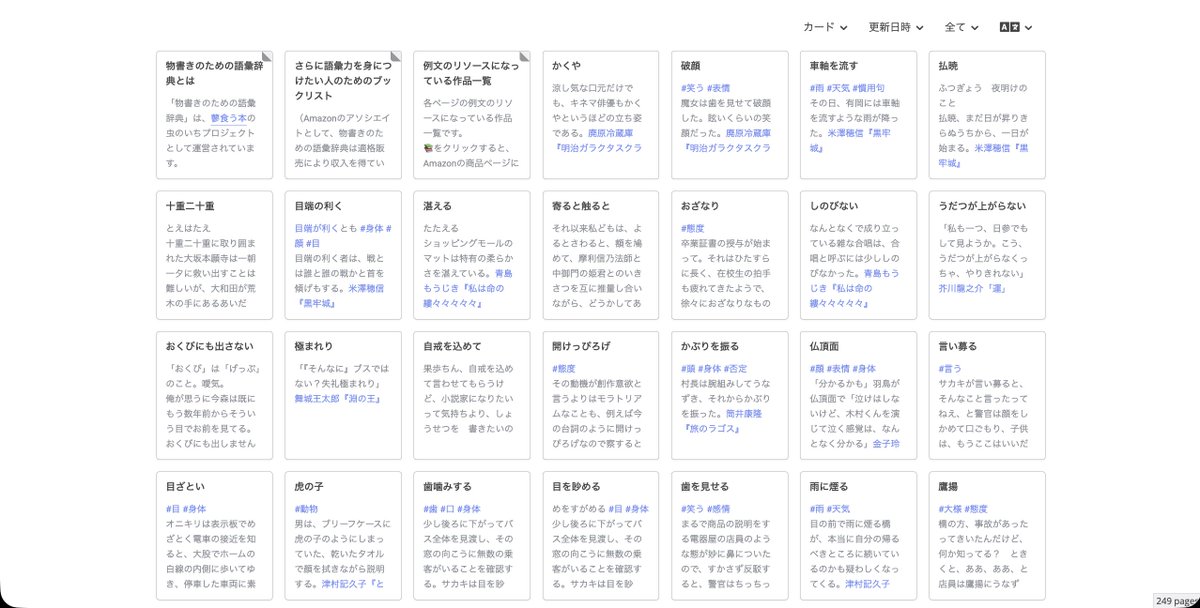Open the 十重二十重 card

click(214, 254)
